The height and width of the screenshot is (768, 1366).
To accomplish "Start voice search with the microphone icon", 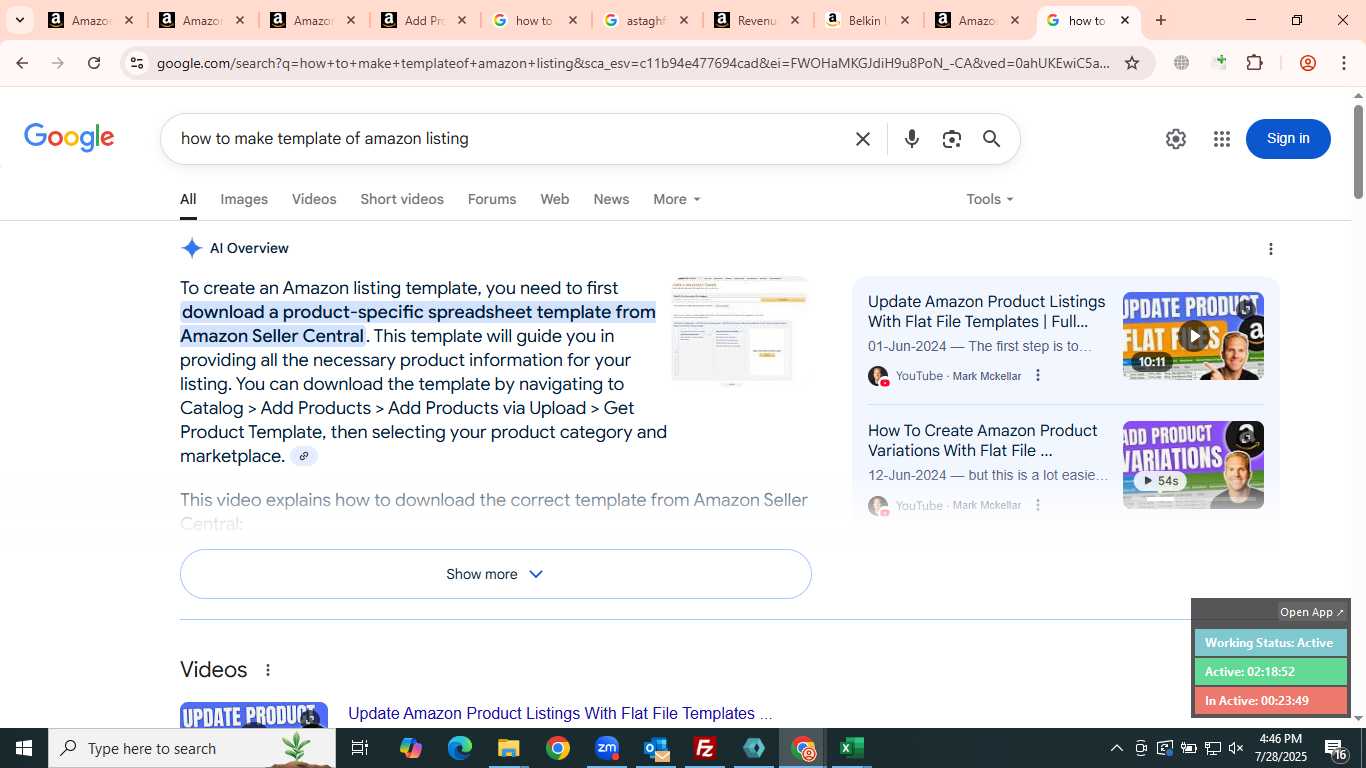I will (x=912, y=139).
